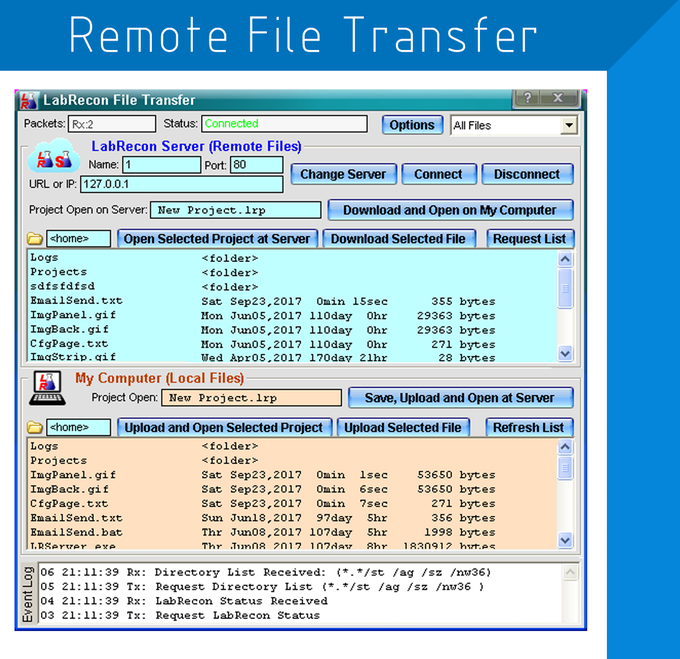The height and width of the screenshot is (659, 680).
Task: Click the local file list scrollbar thumb
Action: [x=565, y=468]
